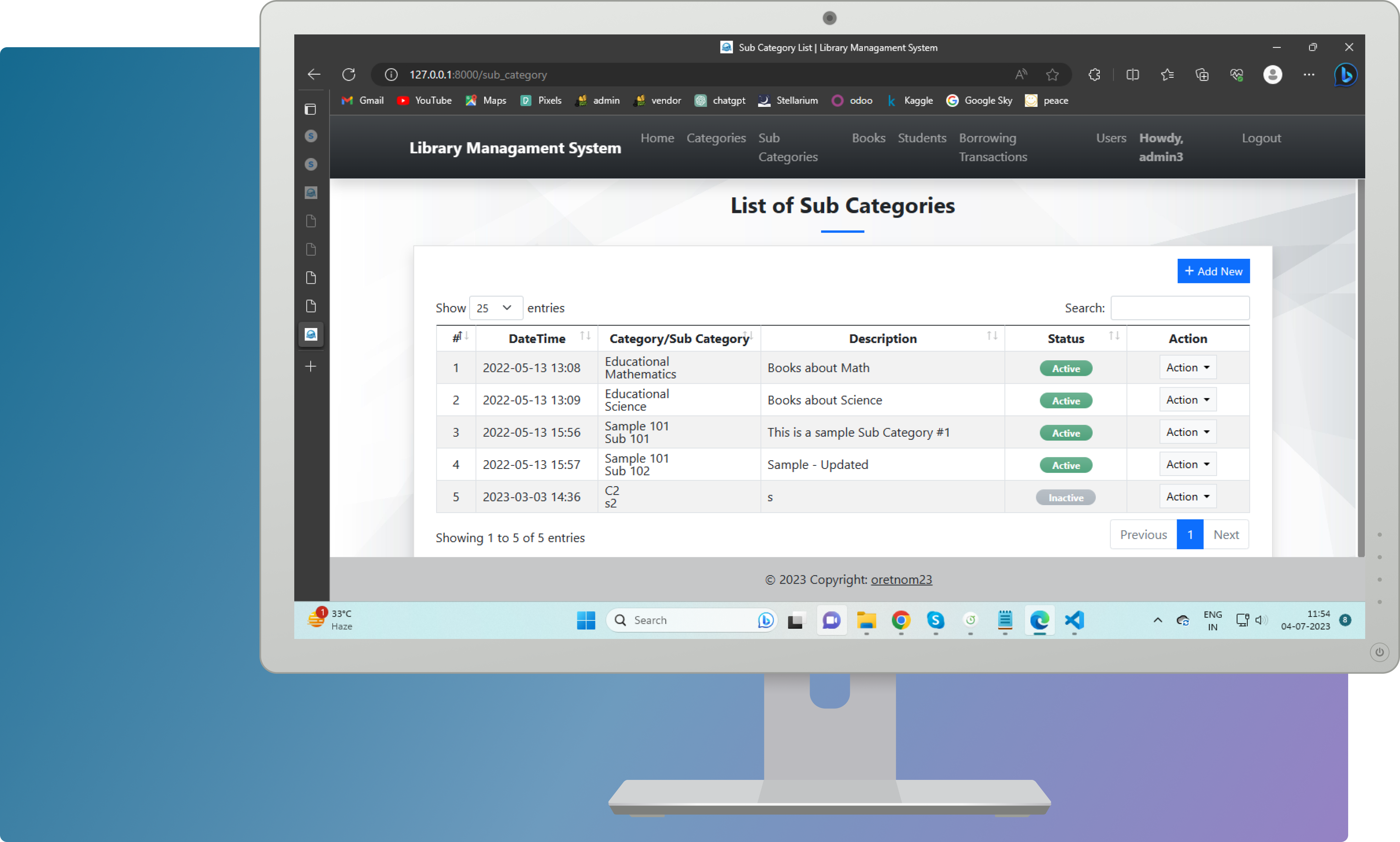Open the Sub Categories menu item
Viewport: 1400px width, 842px height.
(x=789, y=147)
